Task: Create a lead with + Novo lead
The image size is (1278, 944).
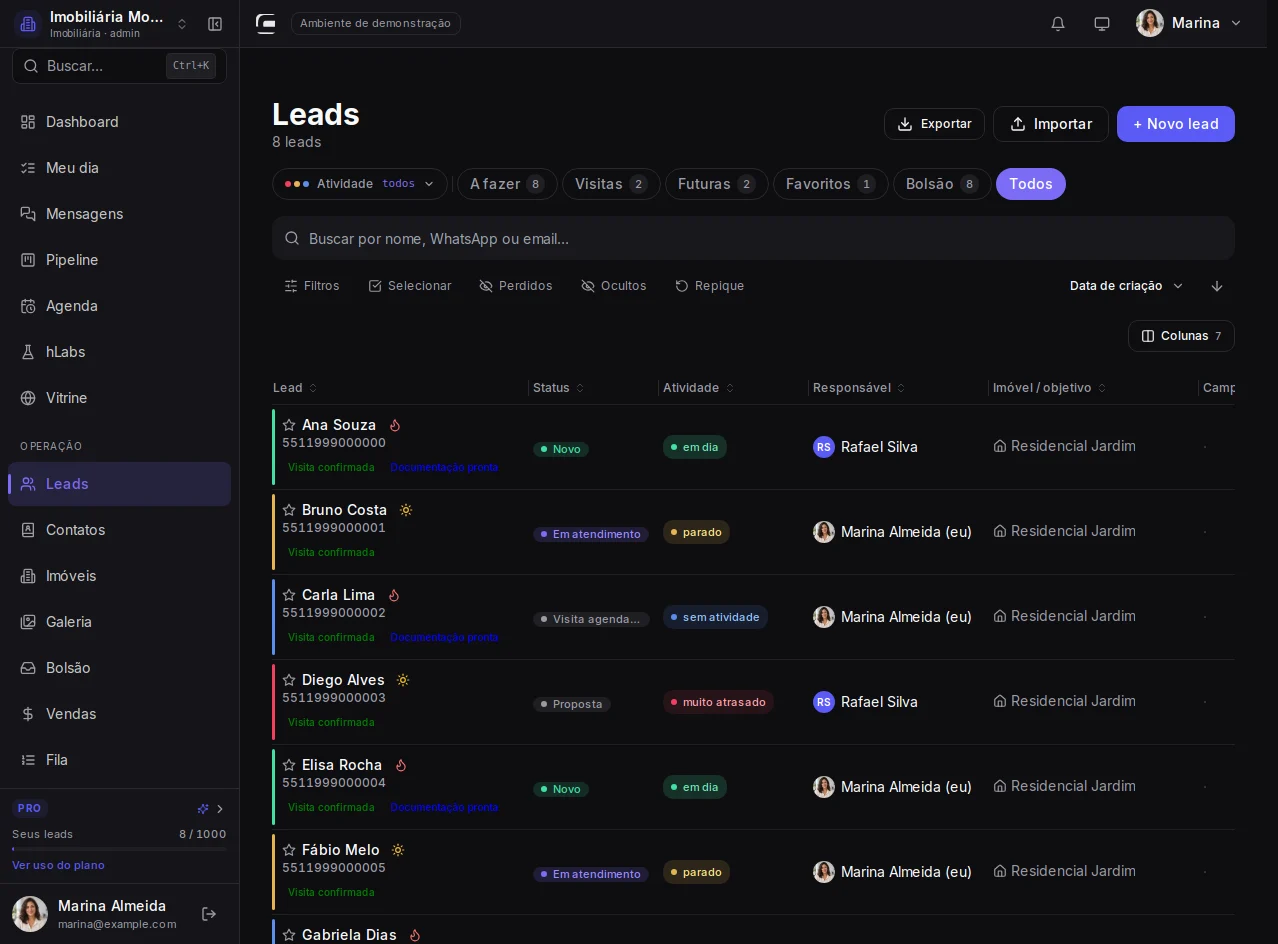Action: tap(1176, 124)
